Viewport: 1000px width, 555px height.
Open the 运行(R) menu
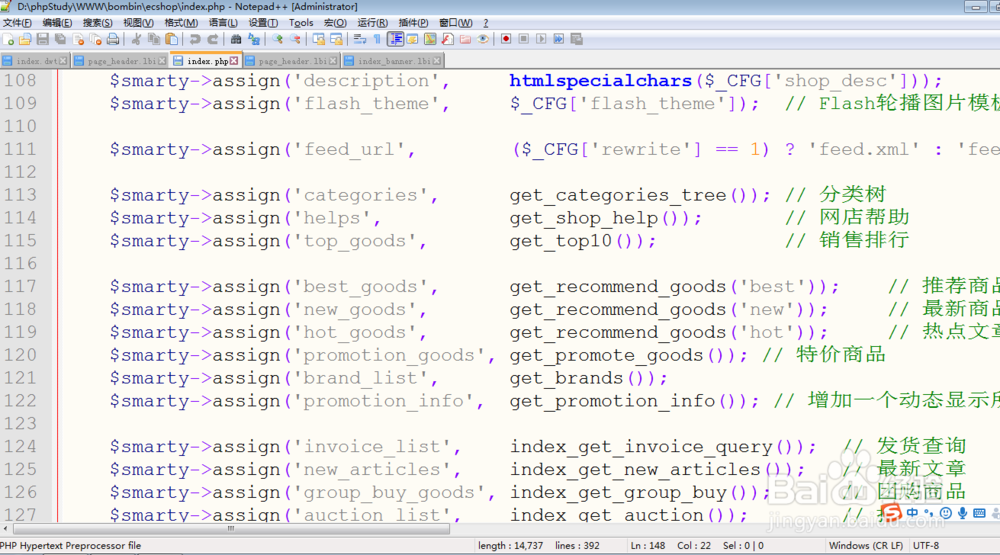(x=372, y=23)
